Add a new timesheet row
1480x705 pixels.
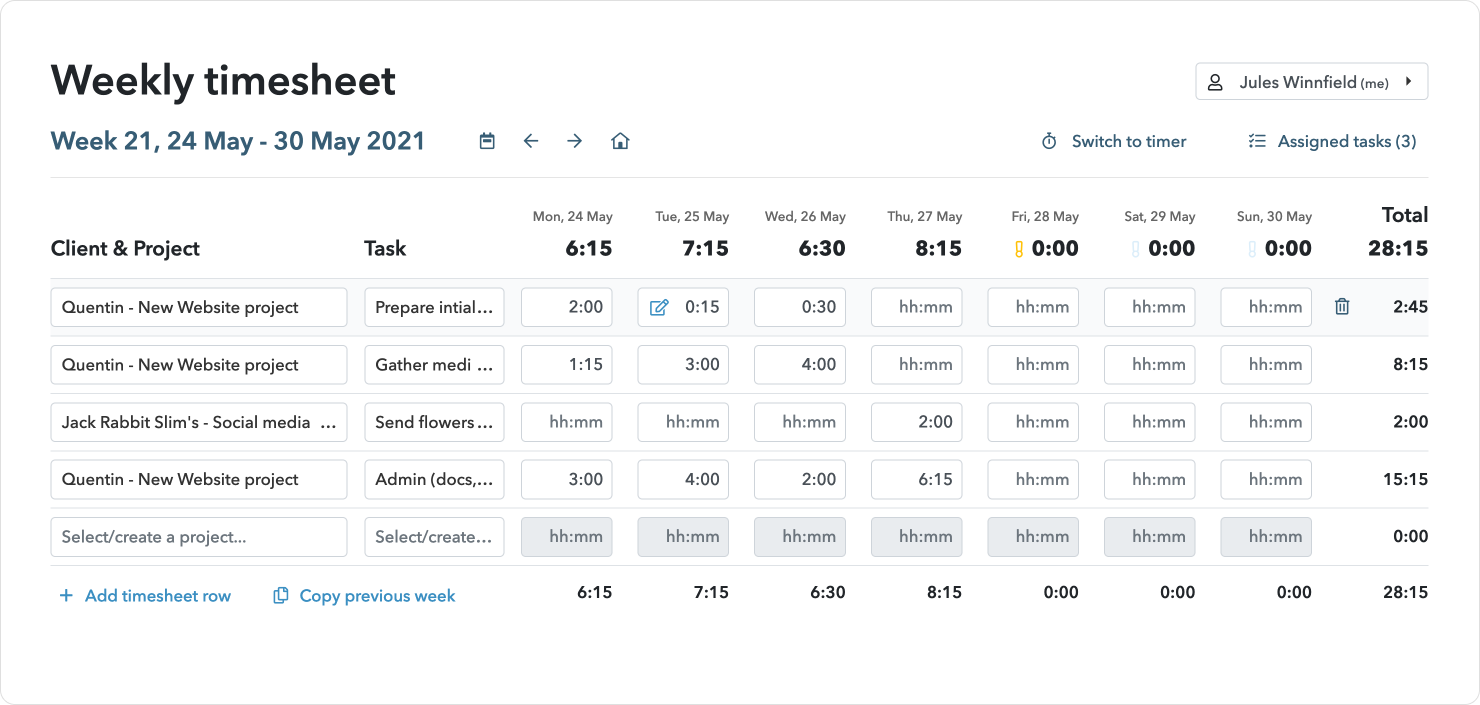[x=145, y=595]
